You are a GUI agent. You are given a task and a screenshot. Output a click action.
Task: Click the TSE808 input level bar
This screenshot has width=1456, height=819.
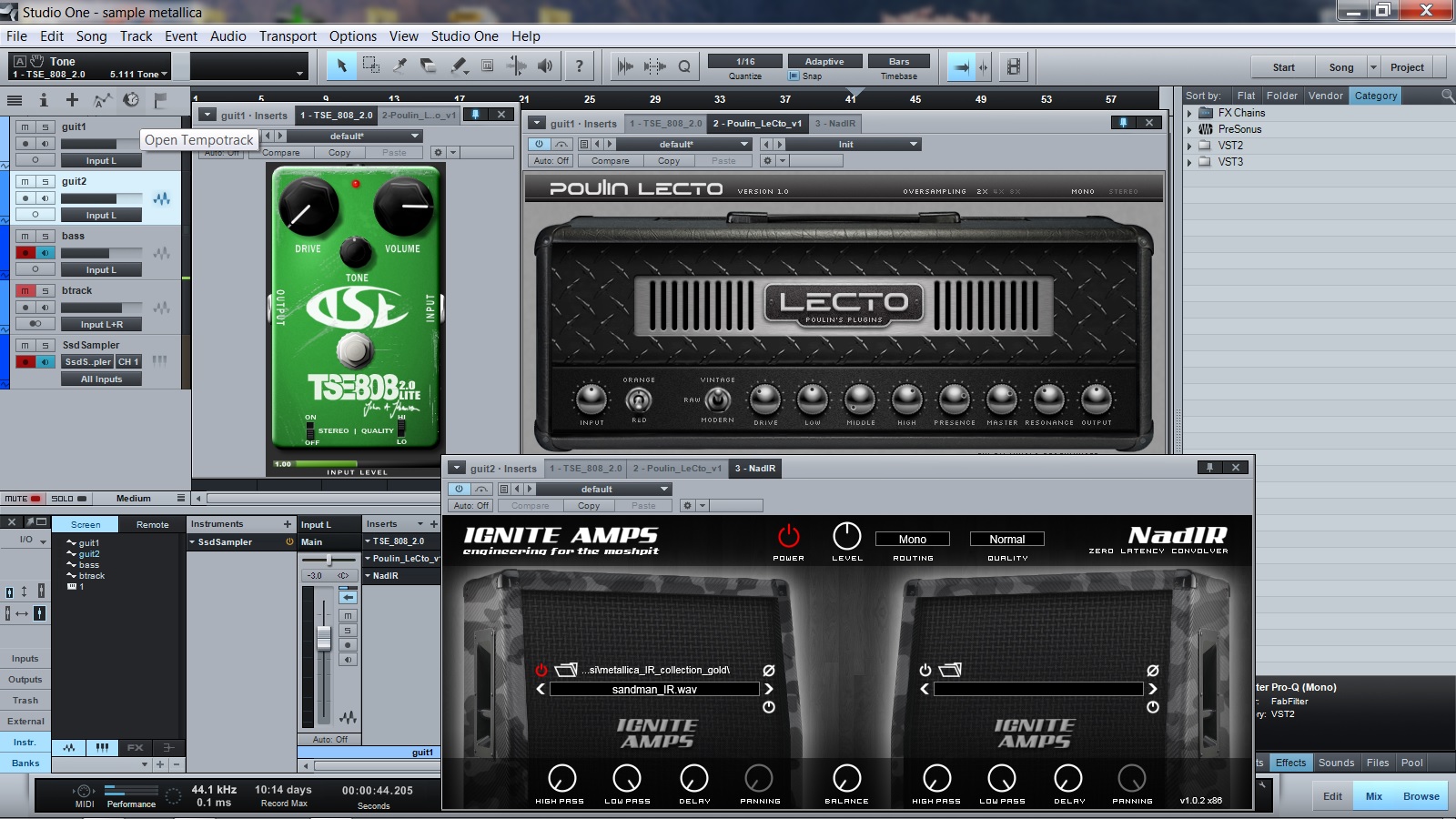pyautogui.click(x=356, y=464)
